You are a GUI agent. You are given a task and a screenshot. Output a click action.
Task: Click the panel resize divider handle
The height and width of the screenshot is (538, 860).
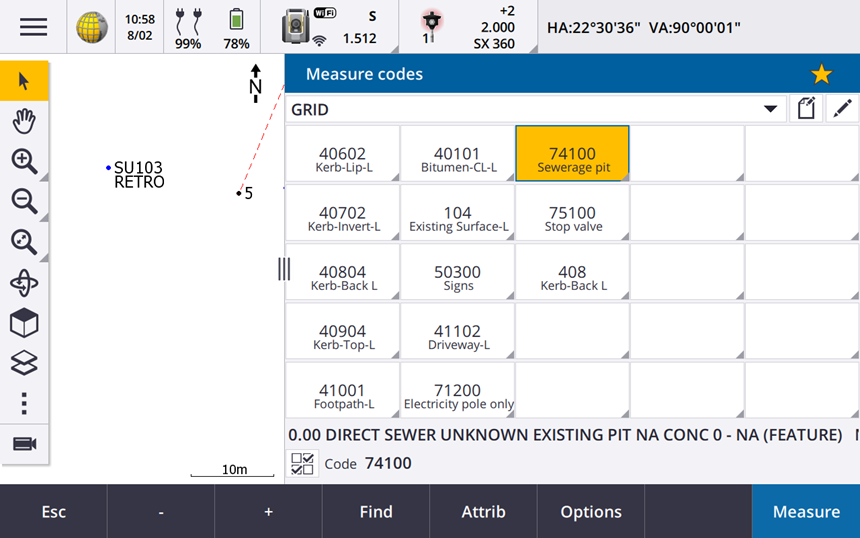(x=284, y=268)
